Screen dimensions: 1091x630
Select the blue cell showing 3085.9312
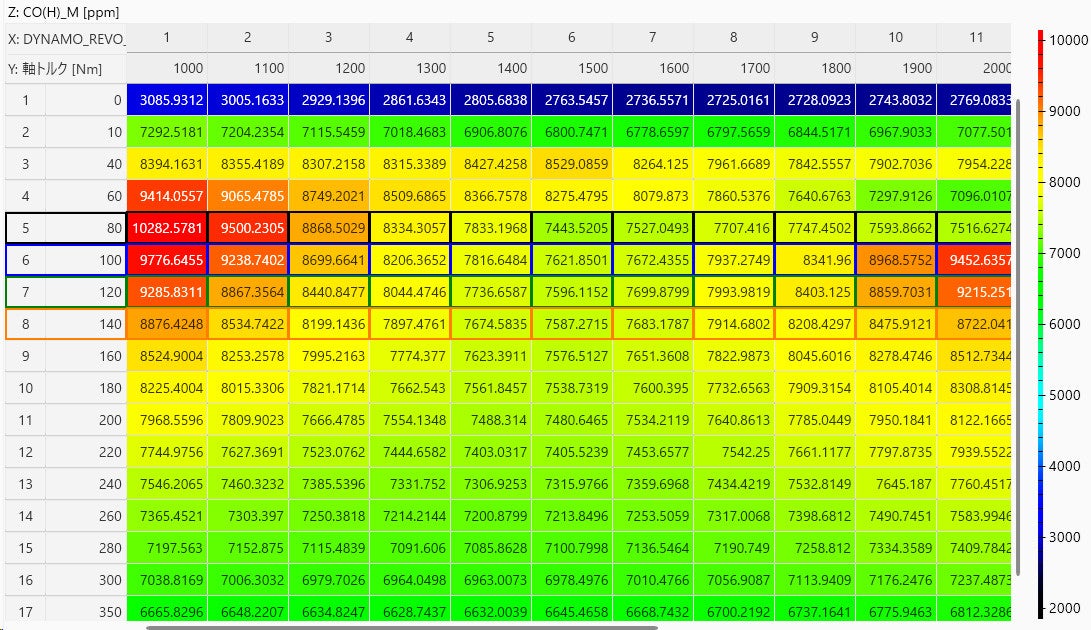(x=167, y=100)
